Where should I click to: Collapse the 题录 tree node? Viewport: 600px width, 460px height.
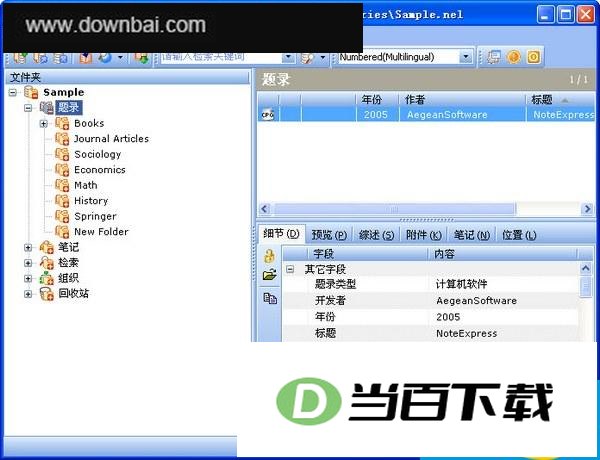[28, 108]
